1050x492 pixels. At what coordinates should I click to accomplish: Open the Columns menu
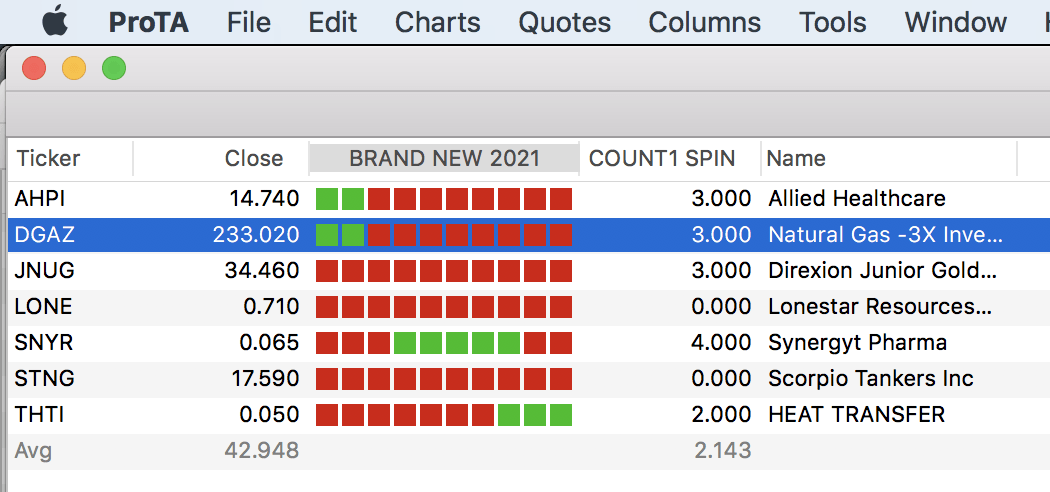[x=704, y=23]
